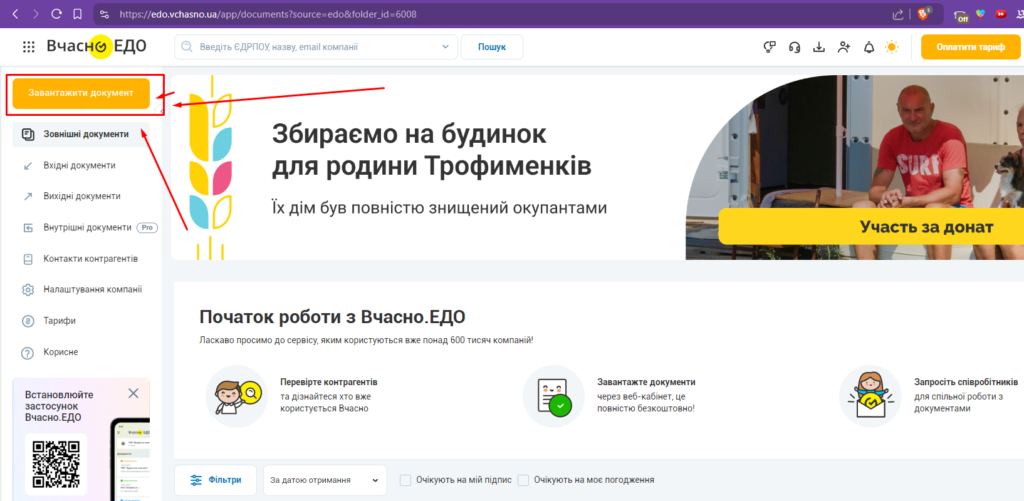The width and height of the screenshot is (1024, 501).
Task: Click the app QR code image
Action: click(56, 464)
